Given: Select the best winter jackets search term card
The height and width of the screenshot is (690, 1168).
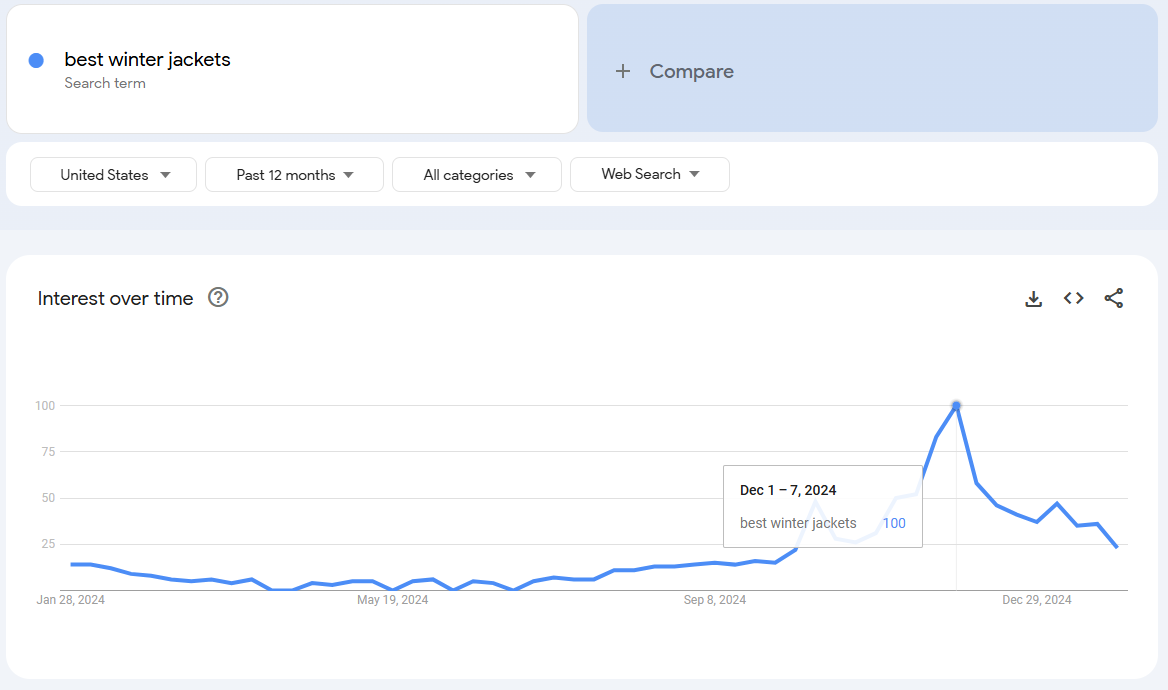Looking at the screenshot, I should point(292,68).
